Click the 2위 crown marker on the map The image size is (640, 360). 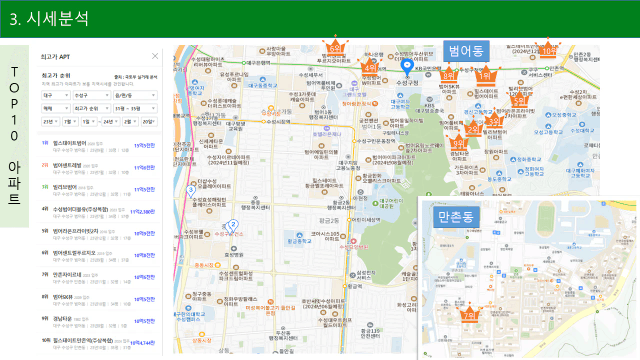coord(473,128)
